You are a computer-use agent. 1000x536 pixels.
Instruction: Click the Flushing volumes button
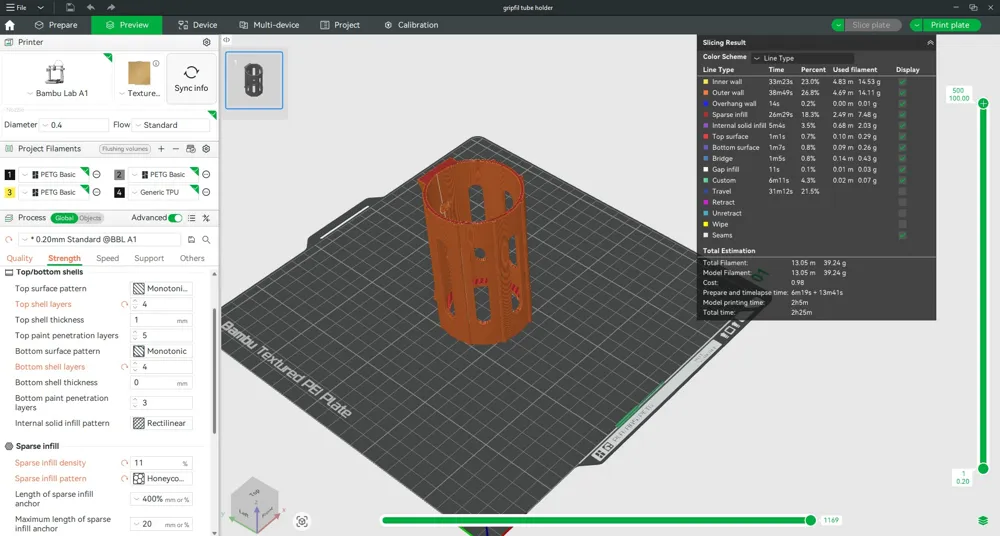pyautogui.click(x=125, y=149)
